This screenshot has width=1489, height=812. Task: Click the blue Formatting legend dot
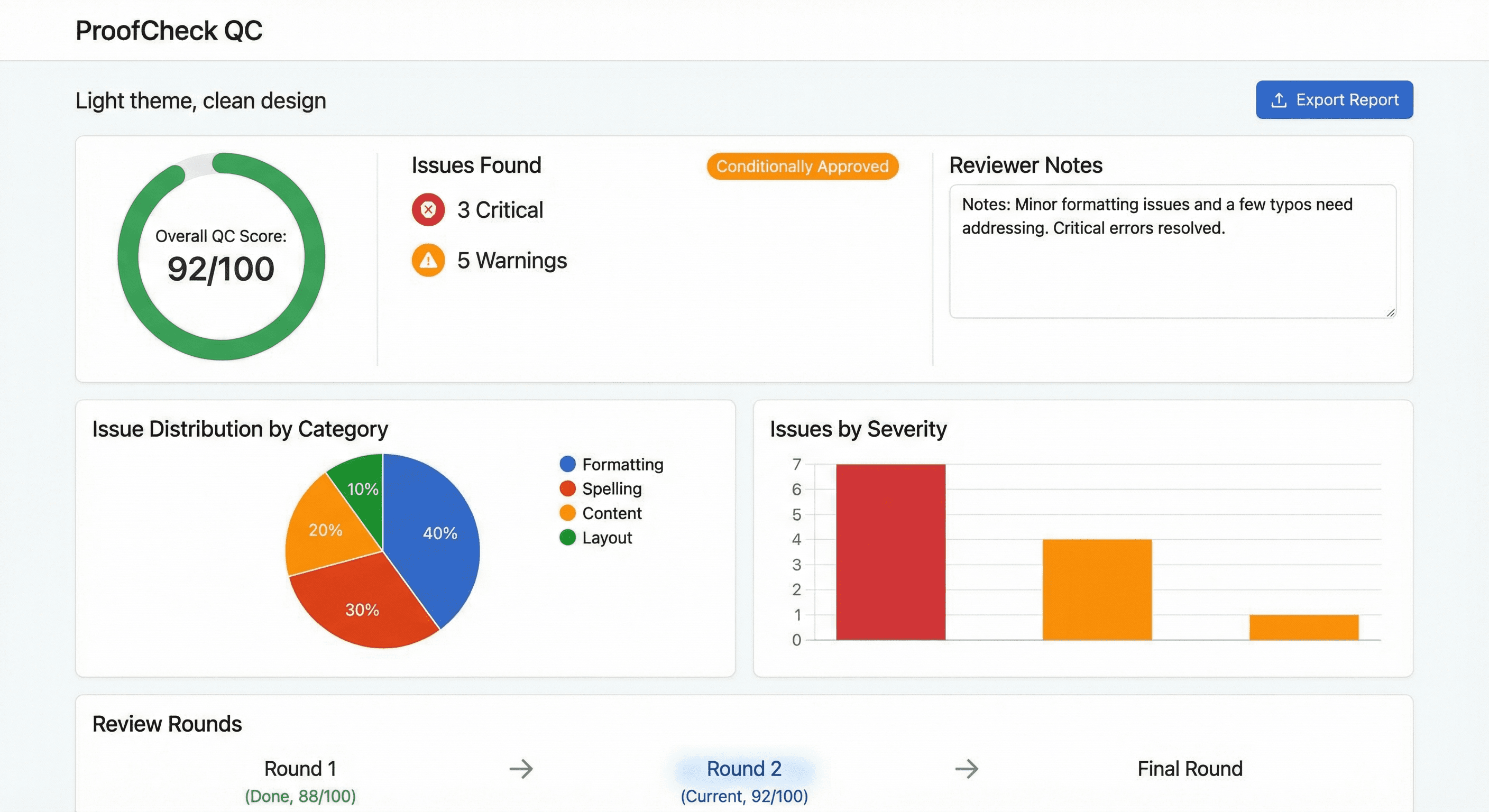click(567, 464)
